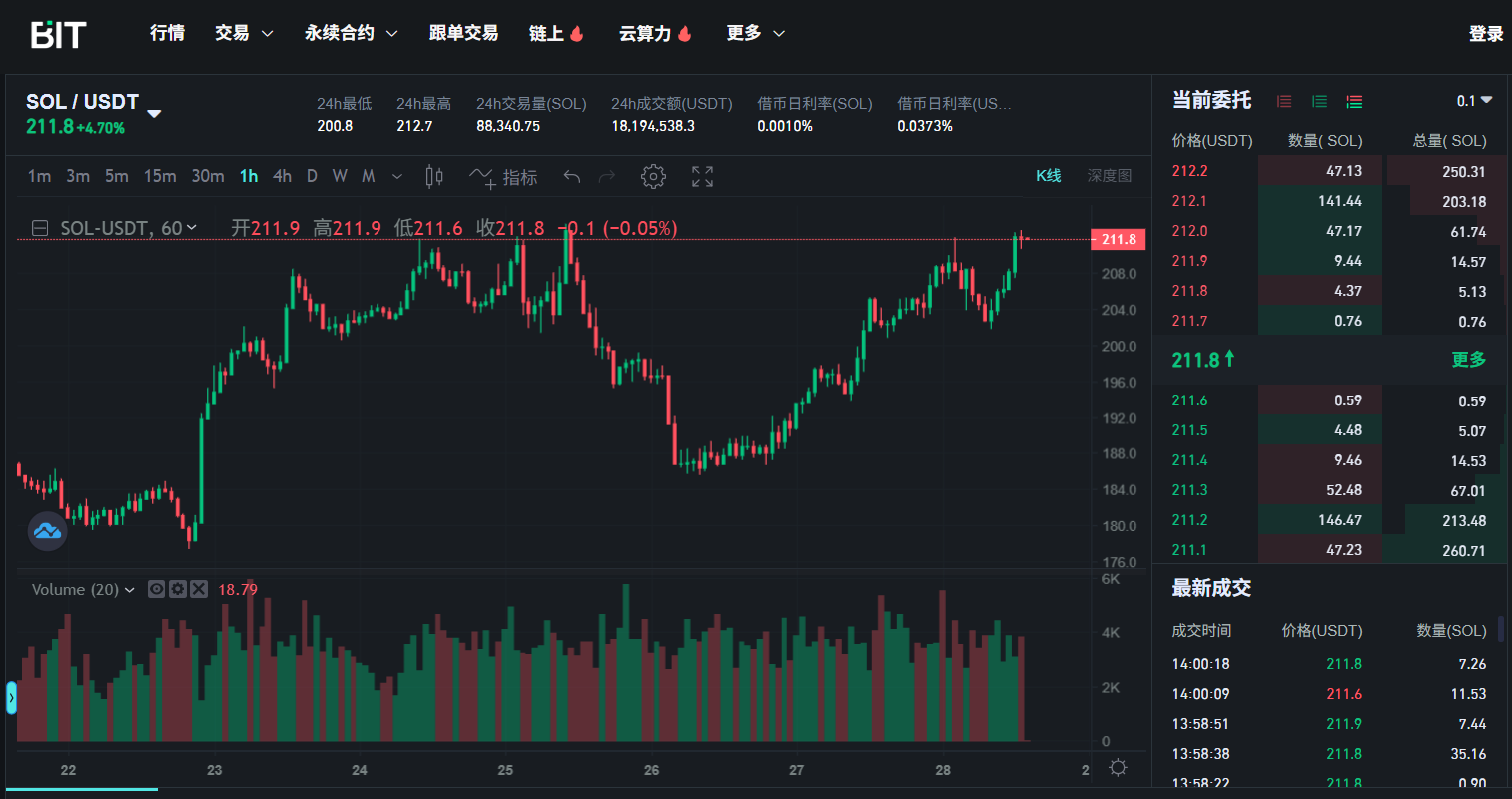Click the TradingView logo on chart
1512x799 pixels.
[x=47, y=531]
